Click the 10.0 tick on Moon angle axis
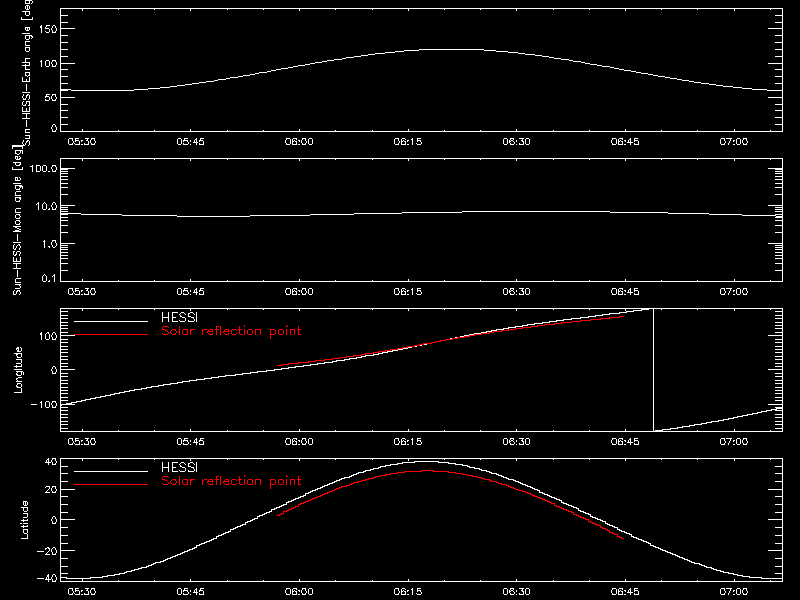 (x=46, y=207)
